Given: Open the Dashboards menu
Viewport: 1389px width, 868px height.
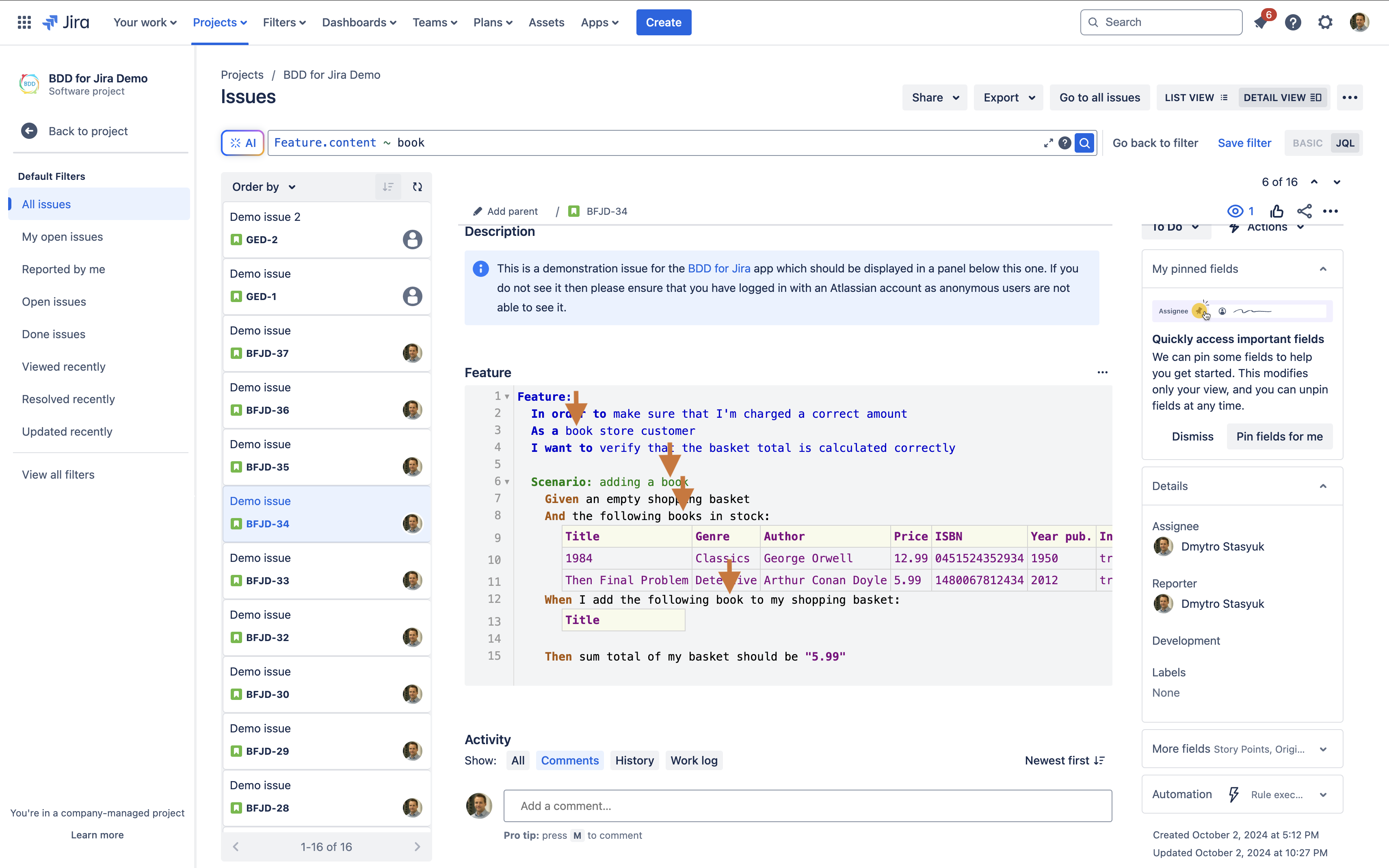Looking at the screenshot, I should point(359,22).
